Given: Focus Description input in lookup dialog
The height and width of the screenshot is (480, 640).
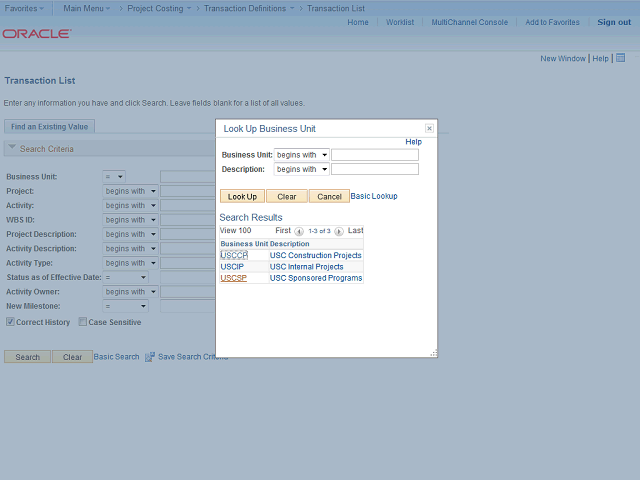Looking at the screenshot, I should pos(375,169).
